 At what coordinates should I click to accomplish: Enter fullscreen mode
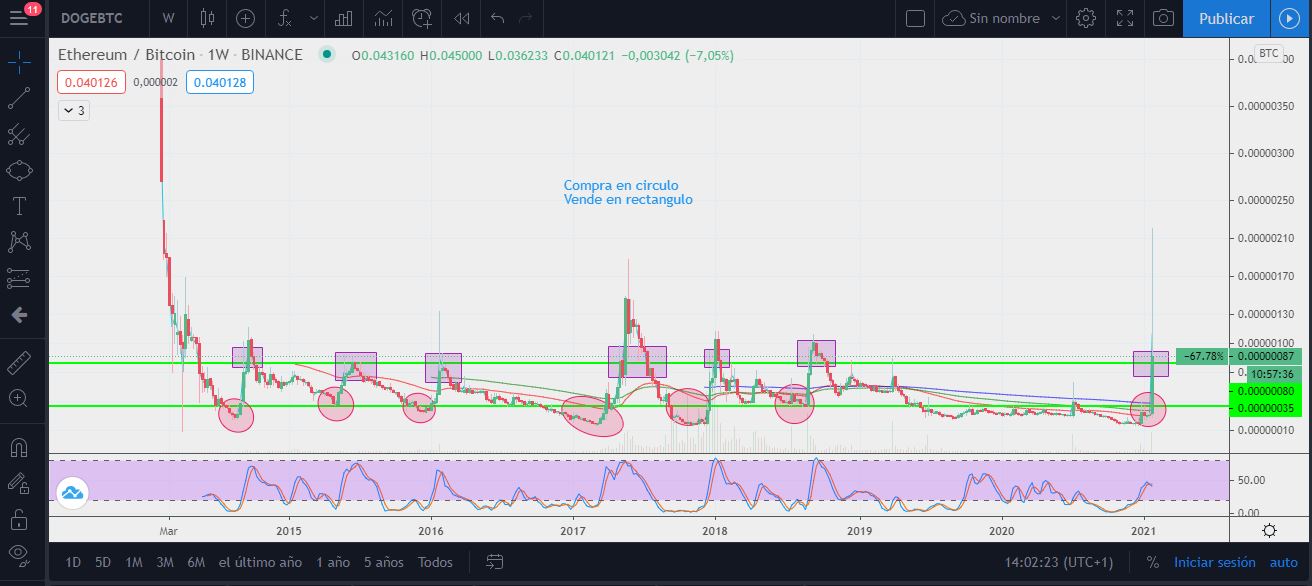click(x=1125, y=18)
